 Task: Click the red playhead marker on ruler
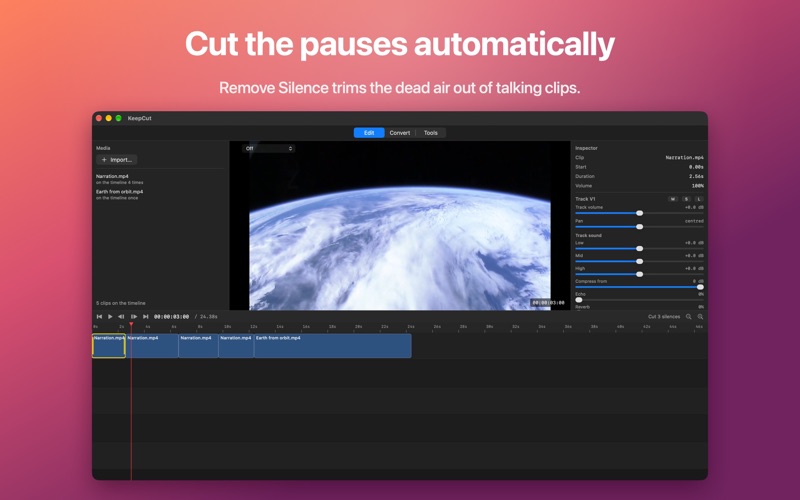(131, 324)
